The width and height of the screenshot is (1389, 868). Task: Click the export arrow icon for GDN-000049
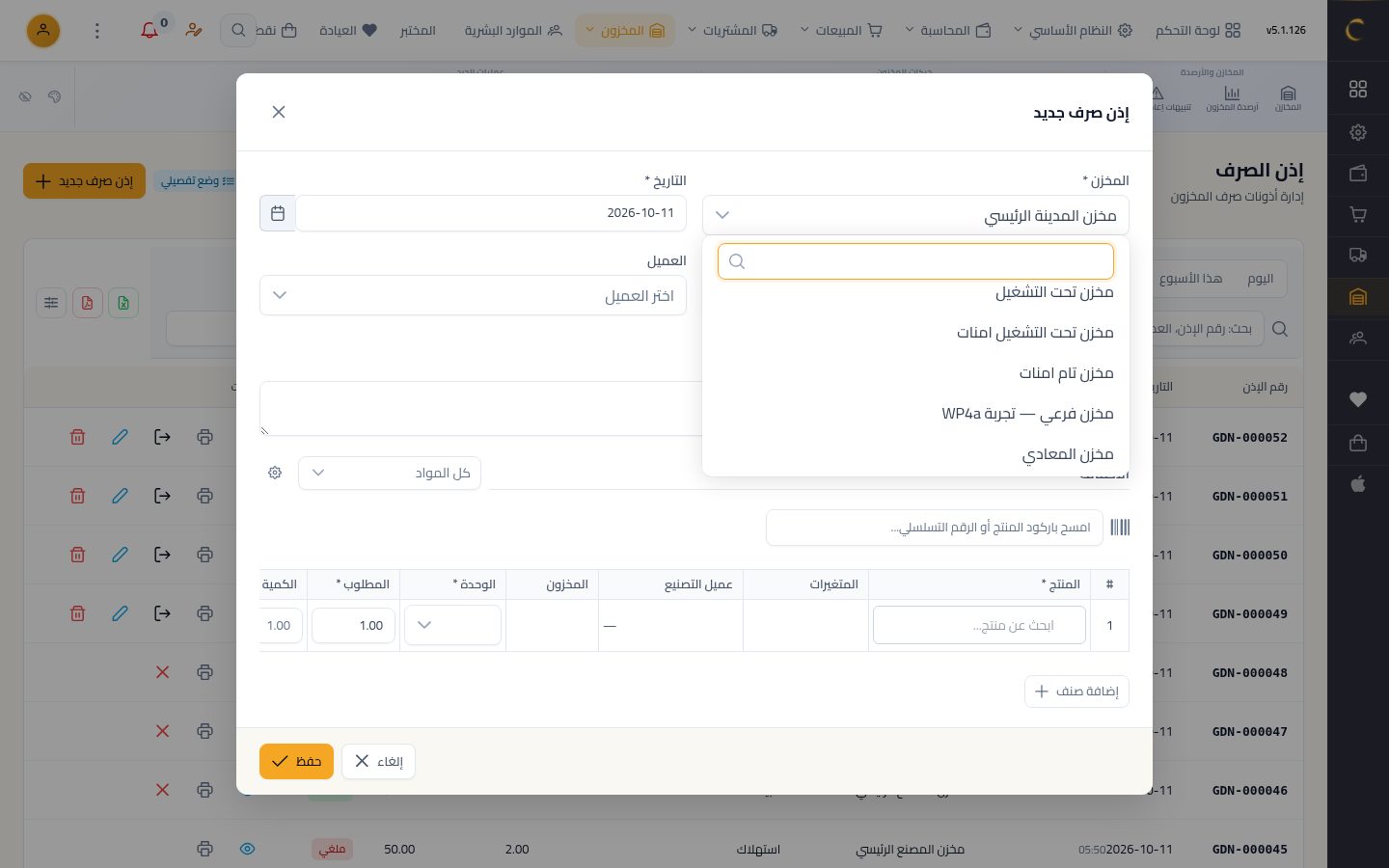click(x=162, y=613)
